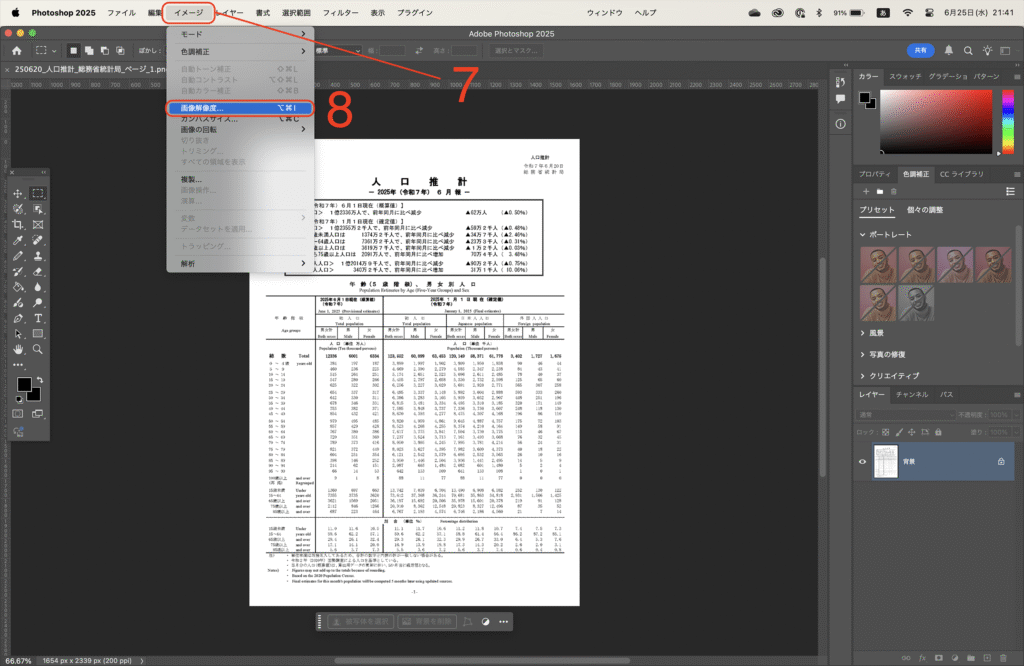This screenshot has height=666, width=1024.
Task: Choose New selection mode in options bar
Action: click(x=73, y=51)
